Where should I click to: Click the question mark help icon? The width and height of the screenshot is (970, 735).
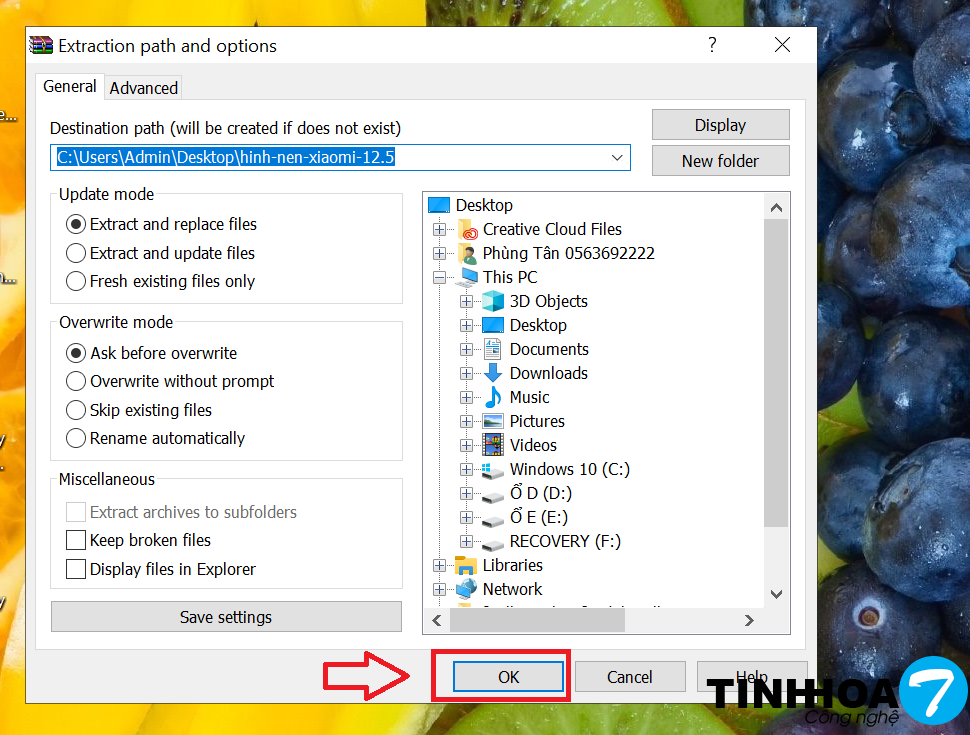coord(712,45)
